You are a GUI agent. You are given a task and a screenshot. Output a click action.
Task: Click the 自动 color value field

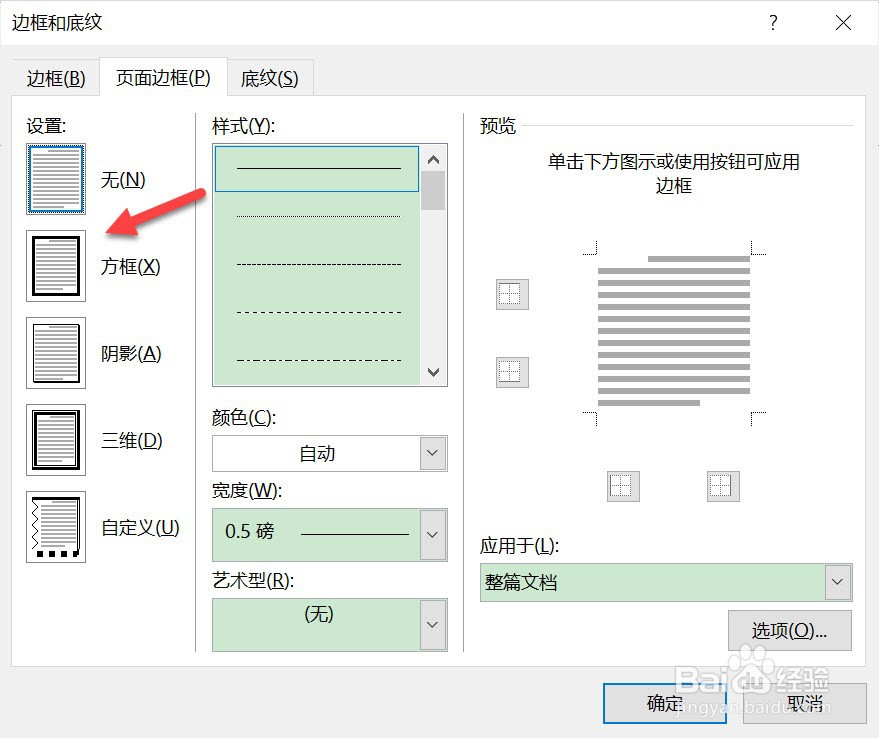(317, 453)
